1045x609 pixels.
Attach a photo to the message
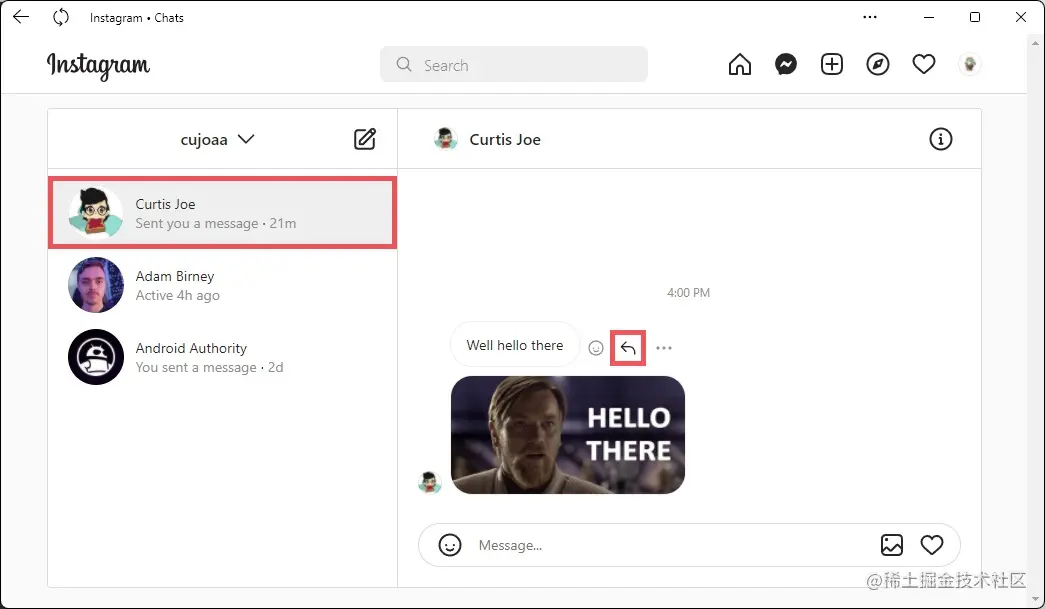click(892, 545)
